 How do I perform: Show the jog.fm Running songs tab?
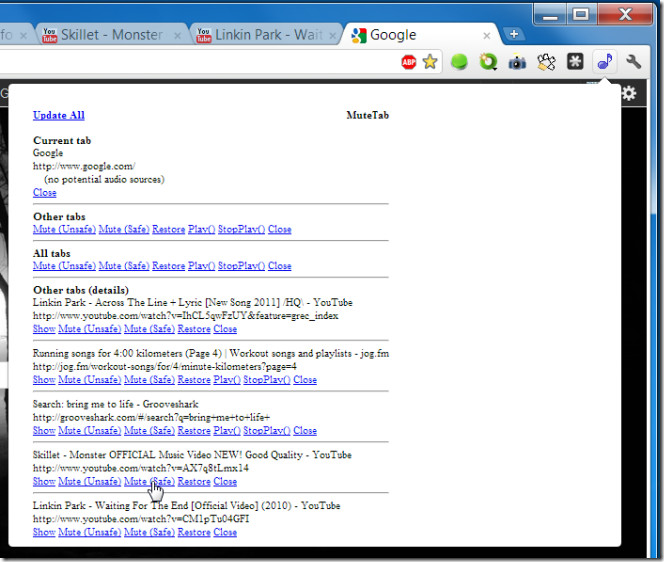pyautogui.click(x=44, y=380)
